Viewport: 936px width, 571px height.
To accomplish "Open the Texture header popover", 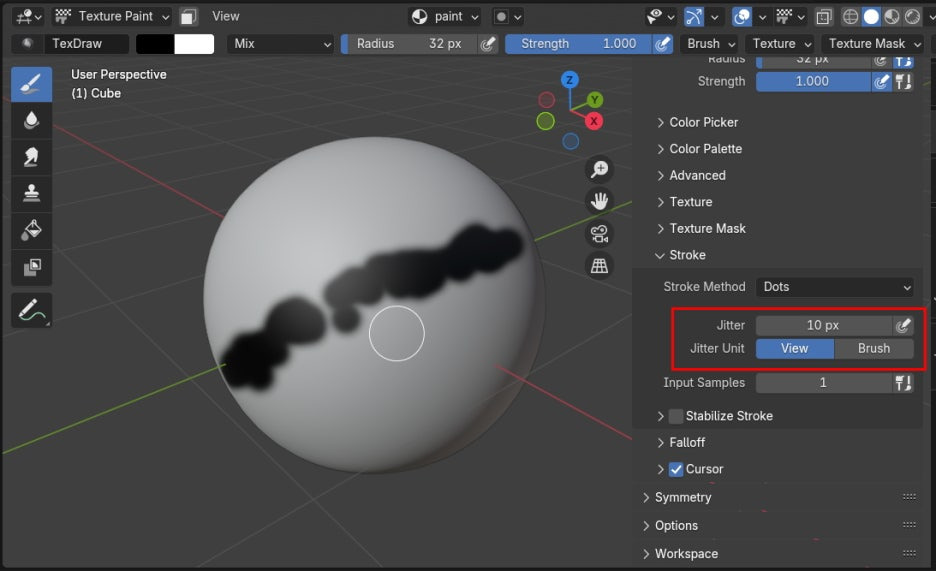I will click(x=781, y=44).
